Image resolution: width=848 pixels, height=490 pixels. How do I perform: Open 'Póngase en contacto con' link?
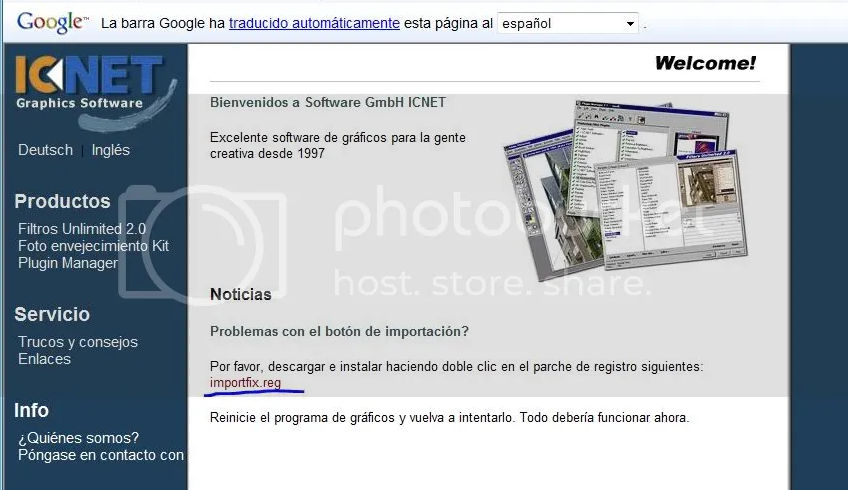101,455
